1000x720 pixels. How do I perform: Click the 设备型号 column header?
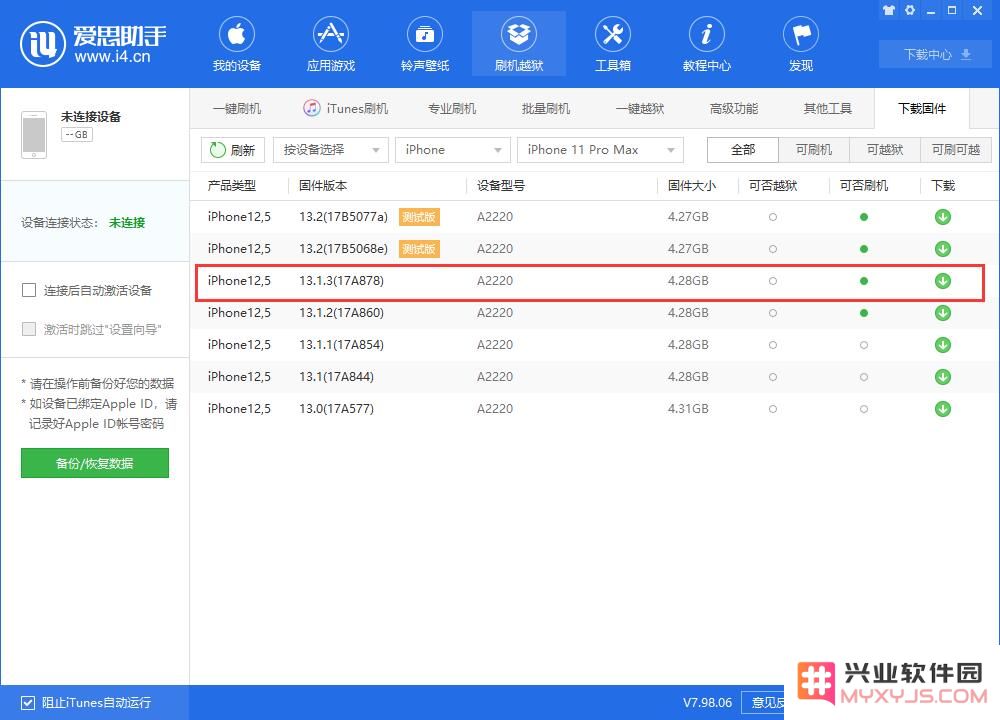click(x=501, y=186)
